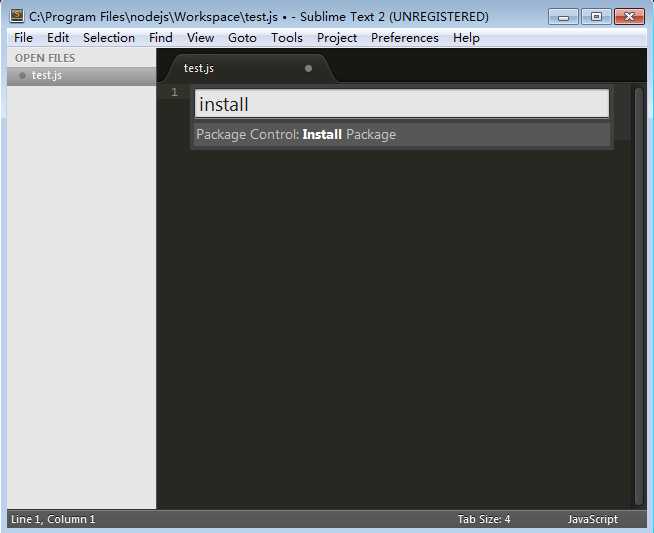Open the View menu
The height and width of the screenshot is (533, 654).
click(x=200, y=38)
